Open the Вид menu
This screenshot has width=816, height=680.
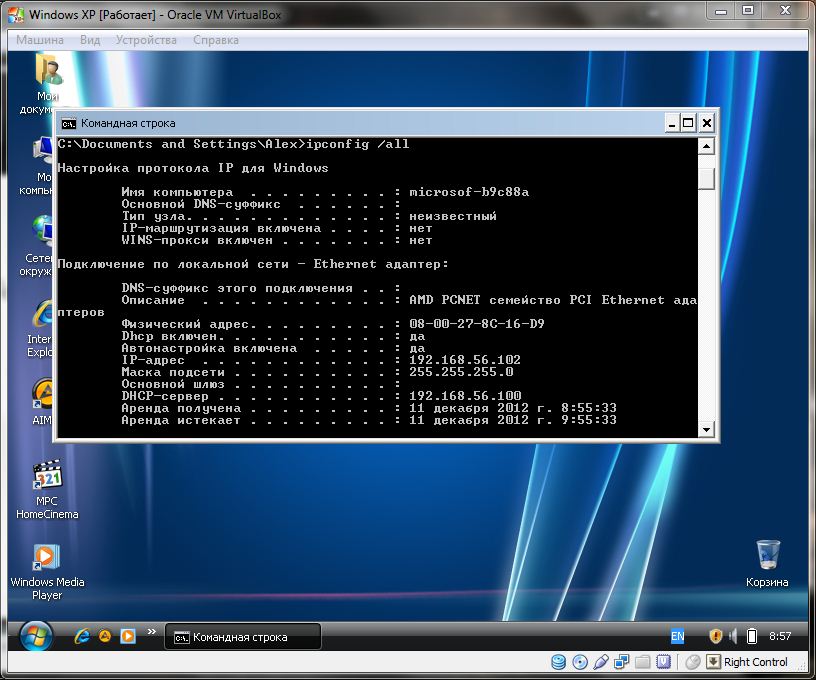coord(90,40)
